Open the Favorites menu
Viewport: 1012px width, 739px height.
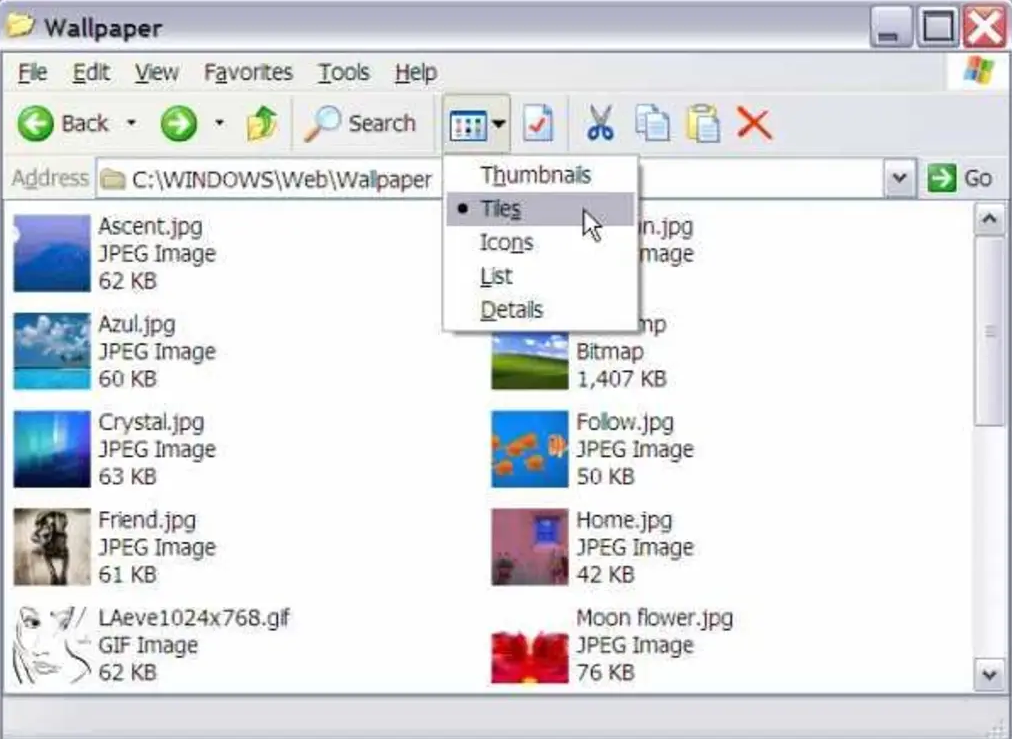tap(248, 73)
